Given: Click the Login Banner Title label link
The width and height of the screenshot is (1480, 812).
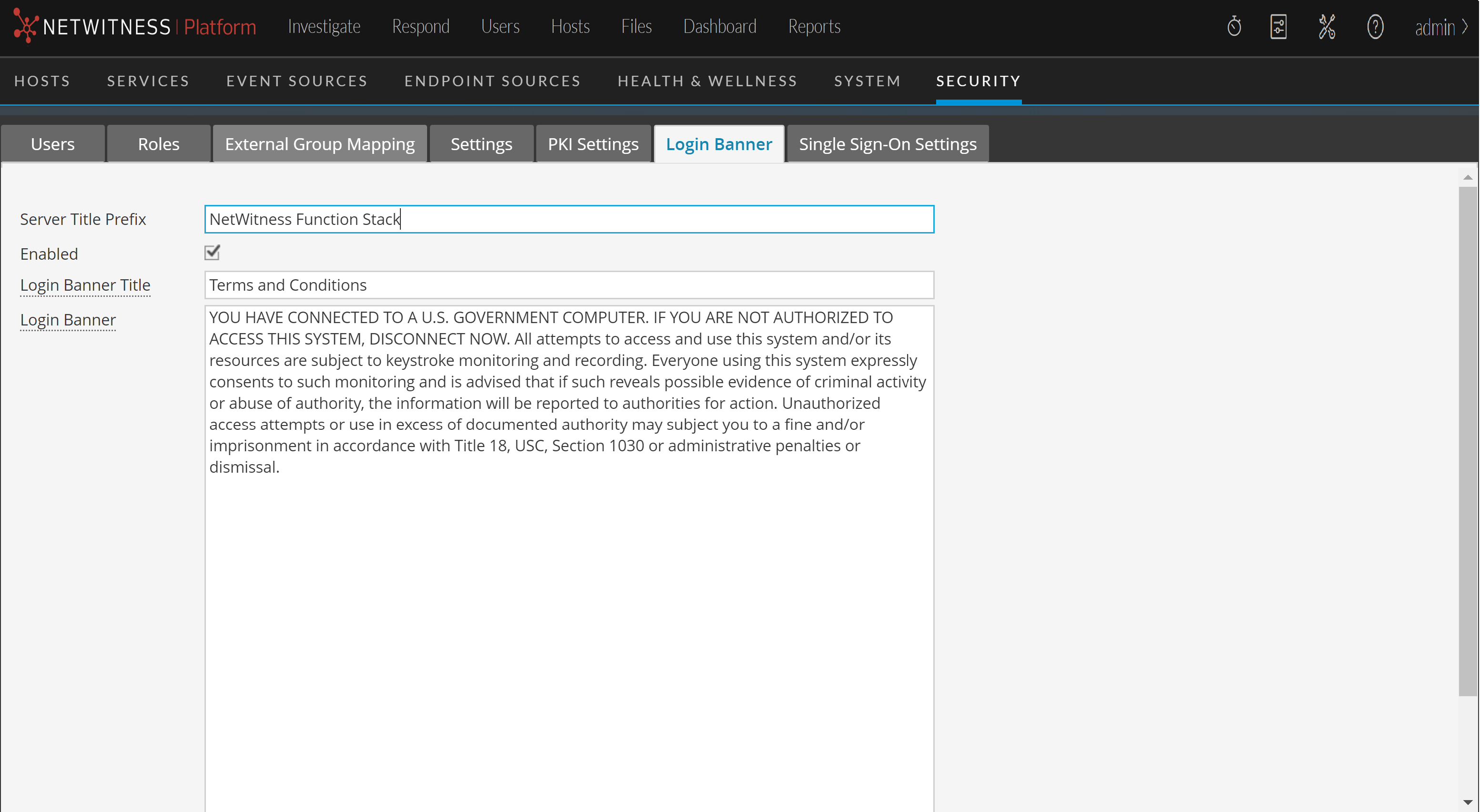Looking at the screenshot, I should click(x=85, y=285).
